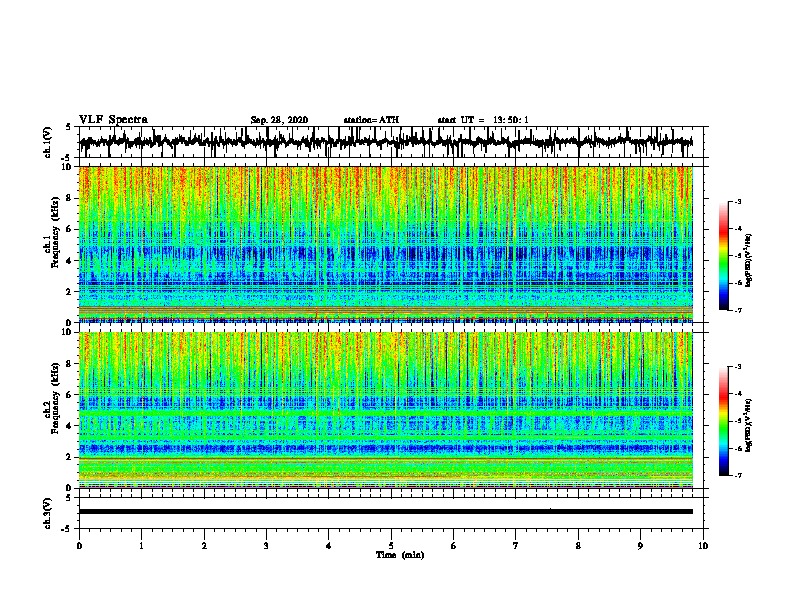Click the "-5" label on ch.2 color bar
This screenshot has width=792, height=612.
738,421
